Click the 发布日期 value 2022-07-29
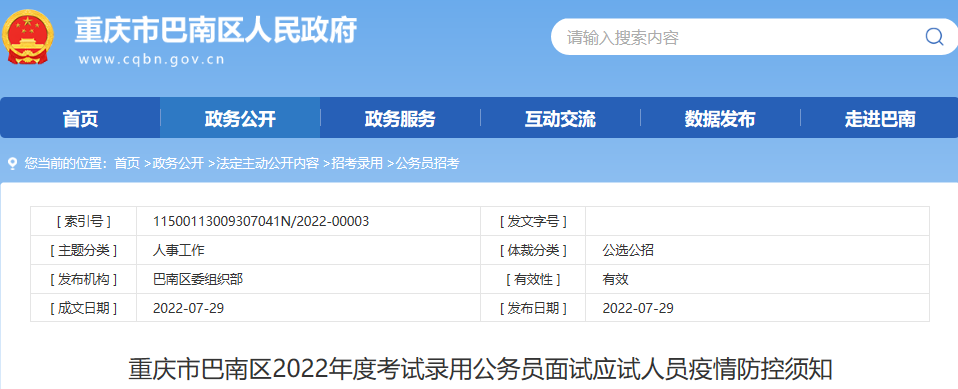This screenshot has height=389, width=958. pos(638,308)
